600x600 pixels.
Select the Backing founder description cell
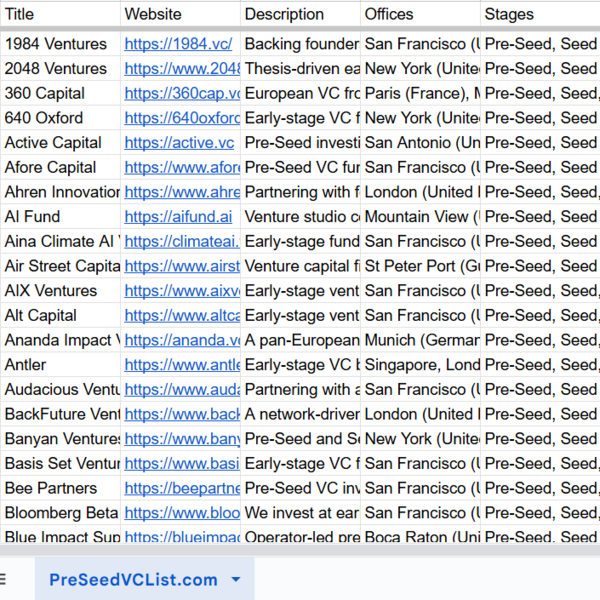300,44
